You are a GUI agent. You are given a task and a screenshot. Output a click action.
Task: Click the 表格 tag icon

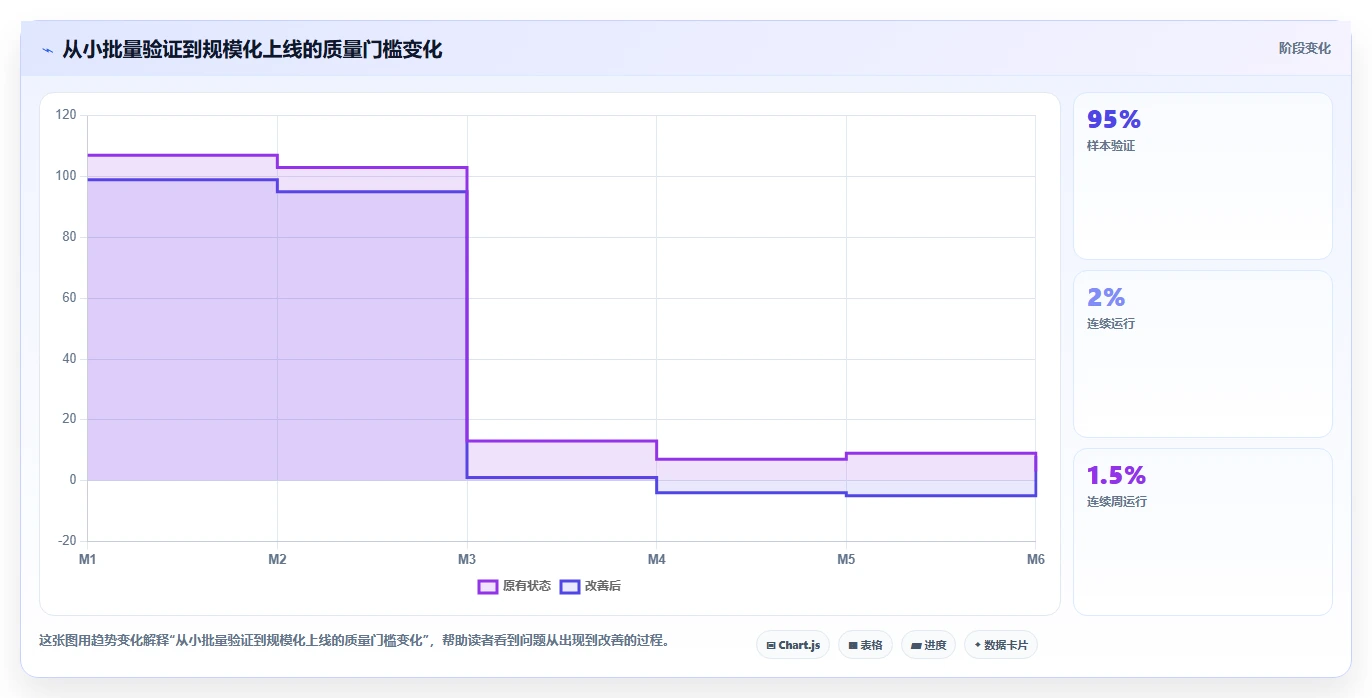852,646
